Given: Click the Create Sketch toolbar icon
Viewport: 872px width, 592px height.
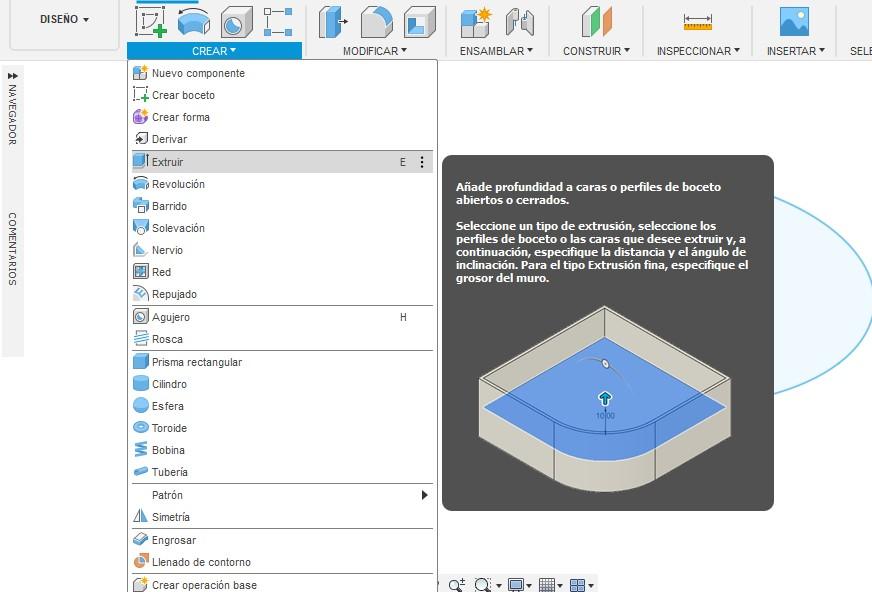Looking at the screenshot, I should pyautogui.click(x=151, y=22).
